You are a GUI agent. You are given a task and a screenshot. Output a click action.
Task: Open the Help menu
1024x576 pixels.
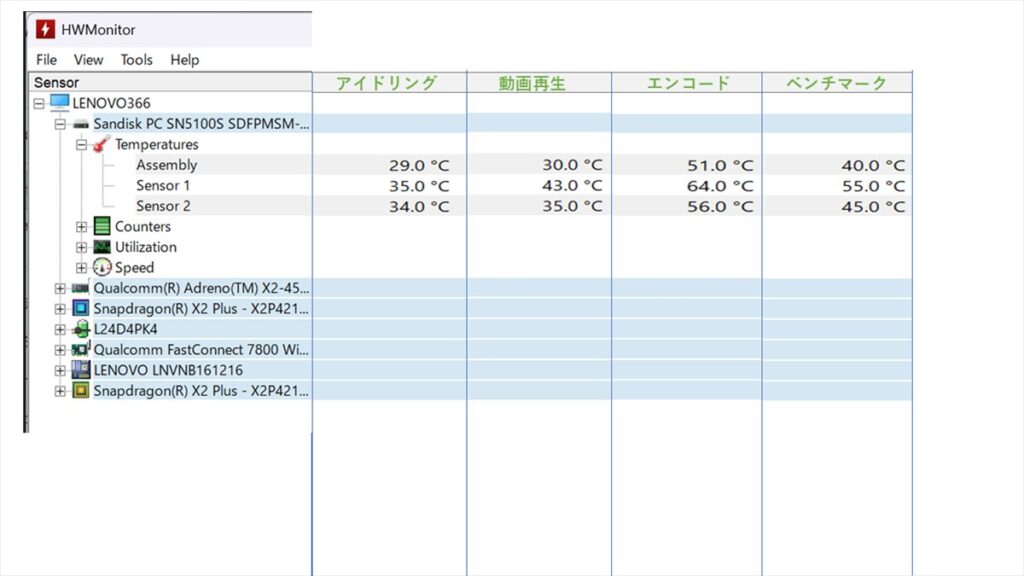185,59
